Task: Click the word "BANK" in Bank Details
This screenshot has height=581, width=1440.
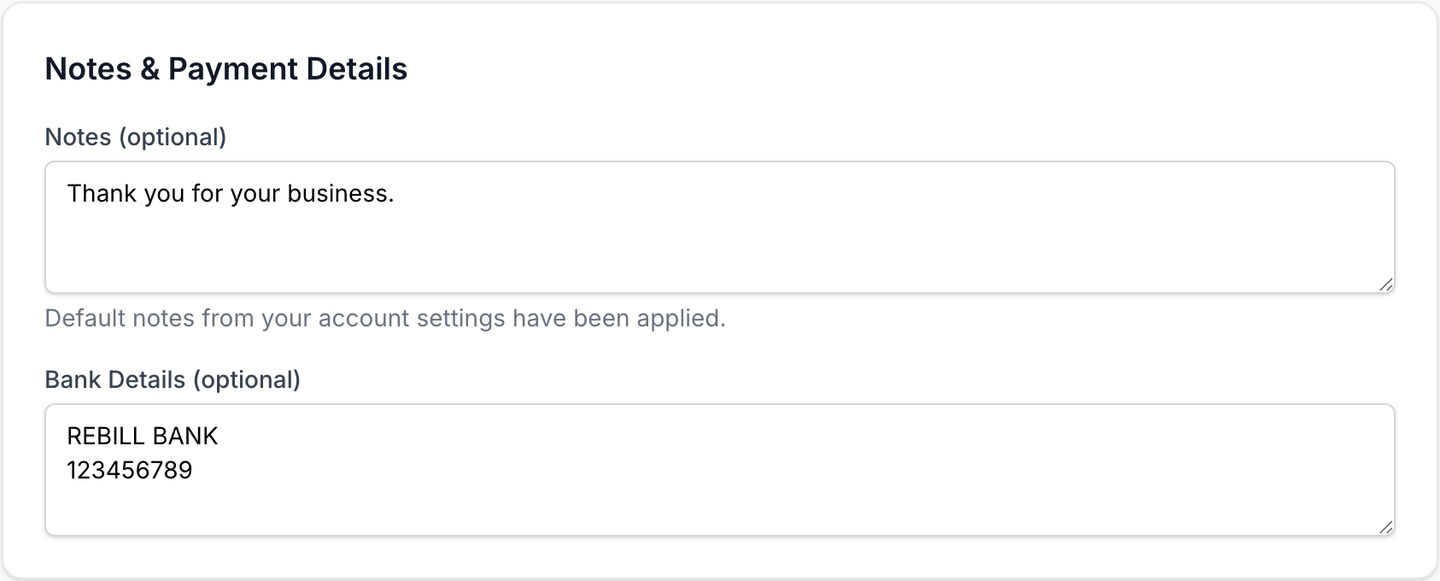Action: pos(185,436)
